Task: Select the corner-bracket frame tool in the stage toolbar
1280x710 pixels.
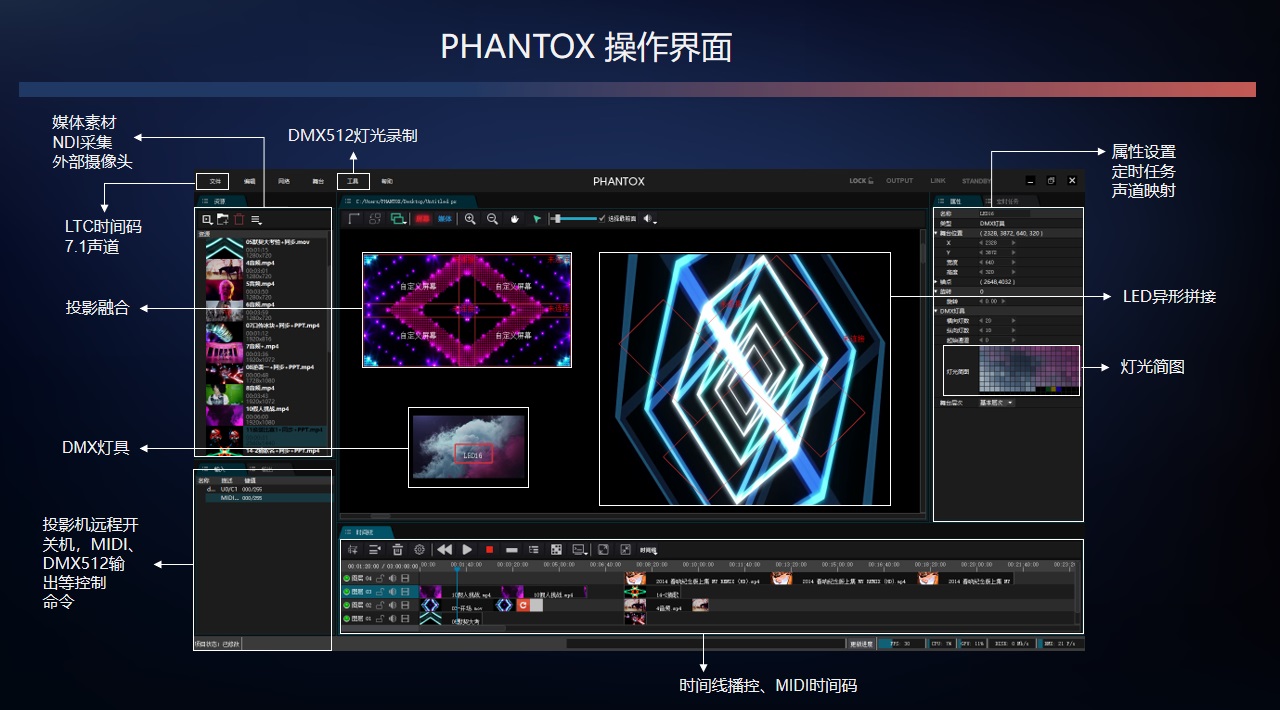Action: point(355,218)
